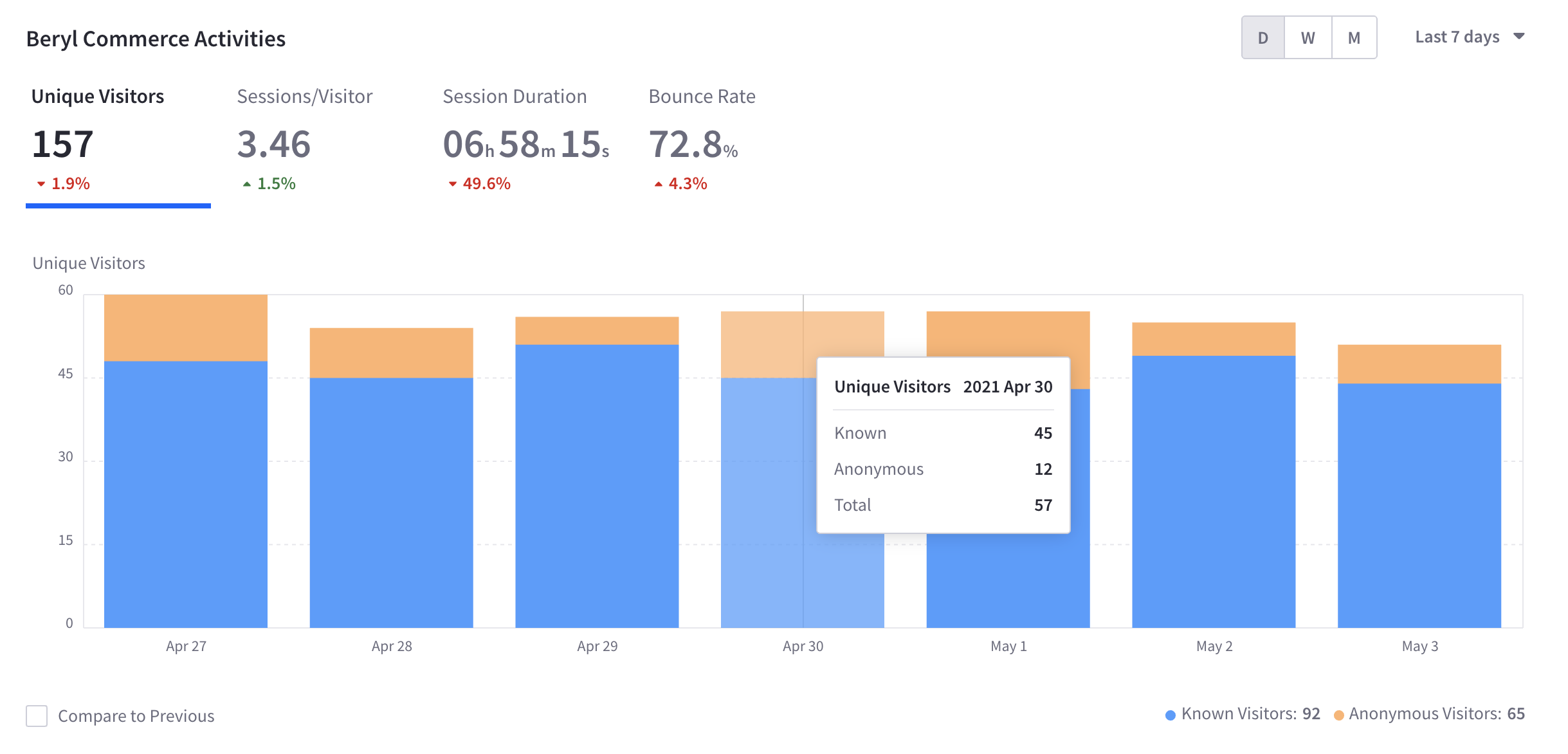Click the May 2 anonymous orange bar segment
Image resolution: width=1568 pixels, height=754 pixels.
pyautogui.click(x=1214, y=339)
